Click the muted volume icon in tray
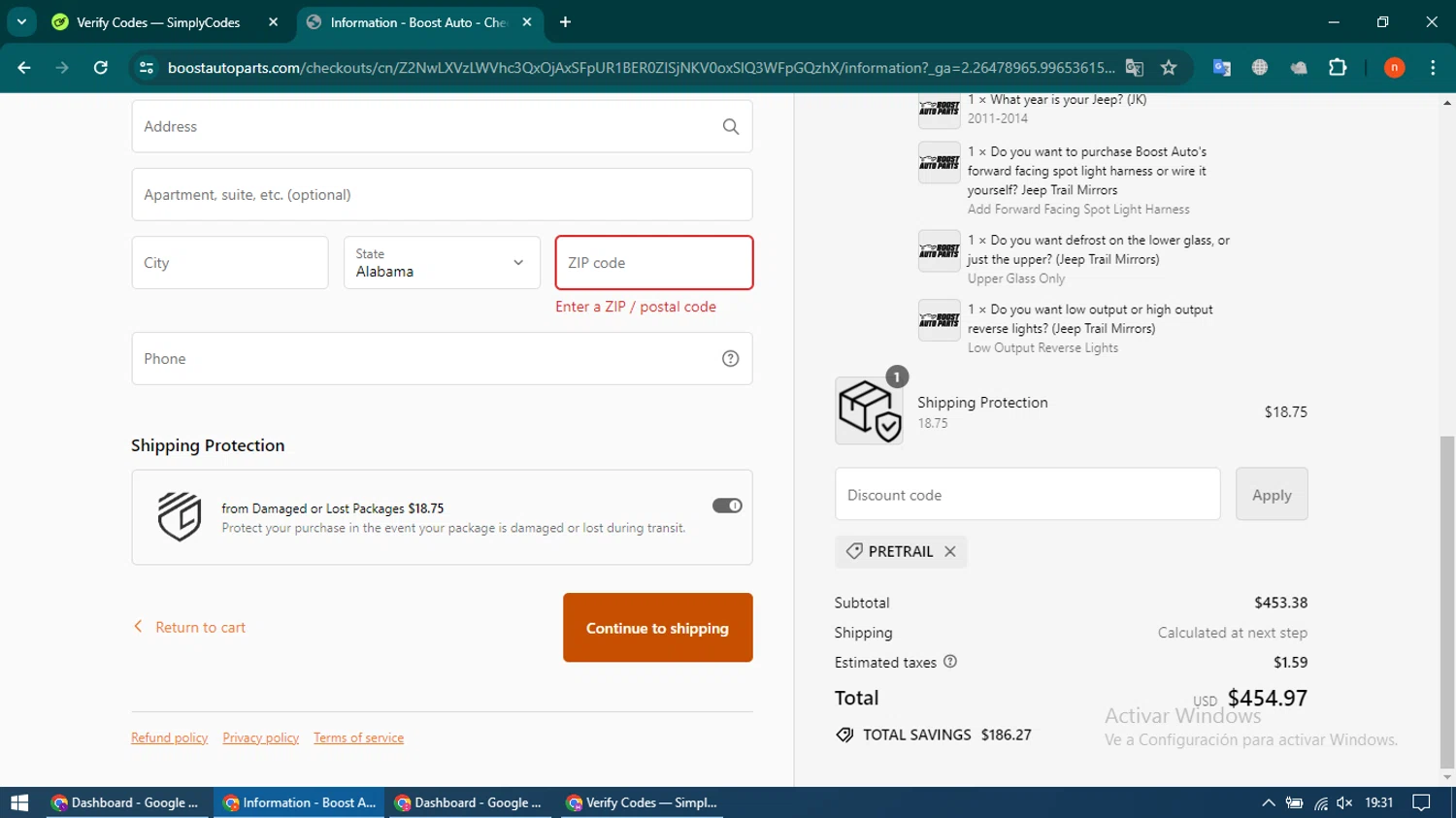This screenshot has height=818, width=1456. coord(1344,802)
